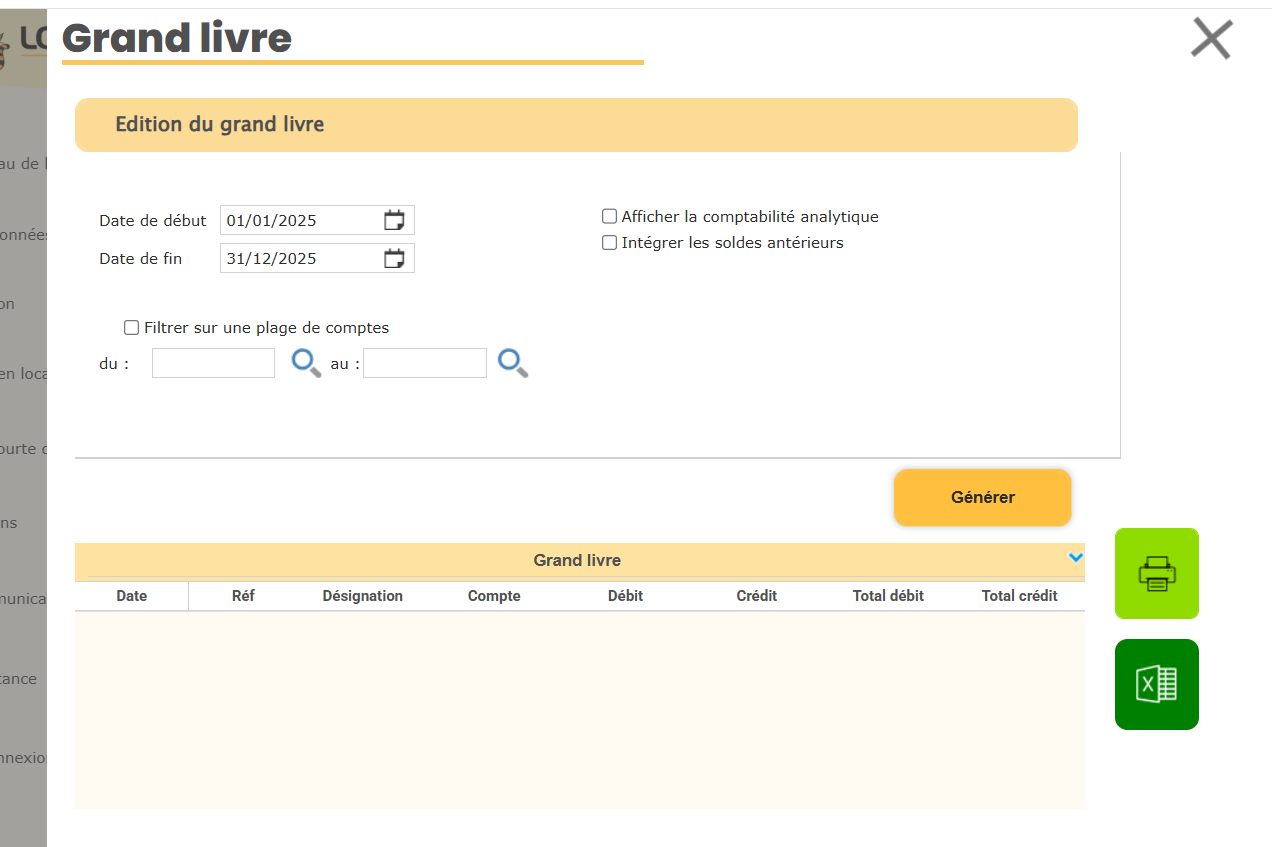Screen dimensions: 1272x847
Task: Focus the 'du' account input box
Action: (x=213, y=363)
